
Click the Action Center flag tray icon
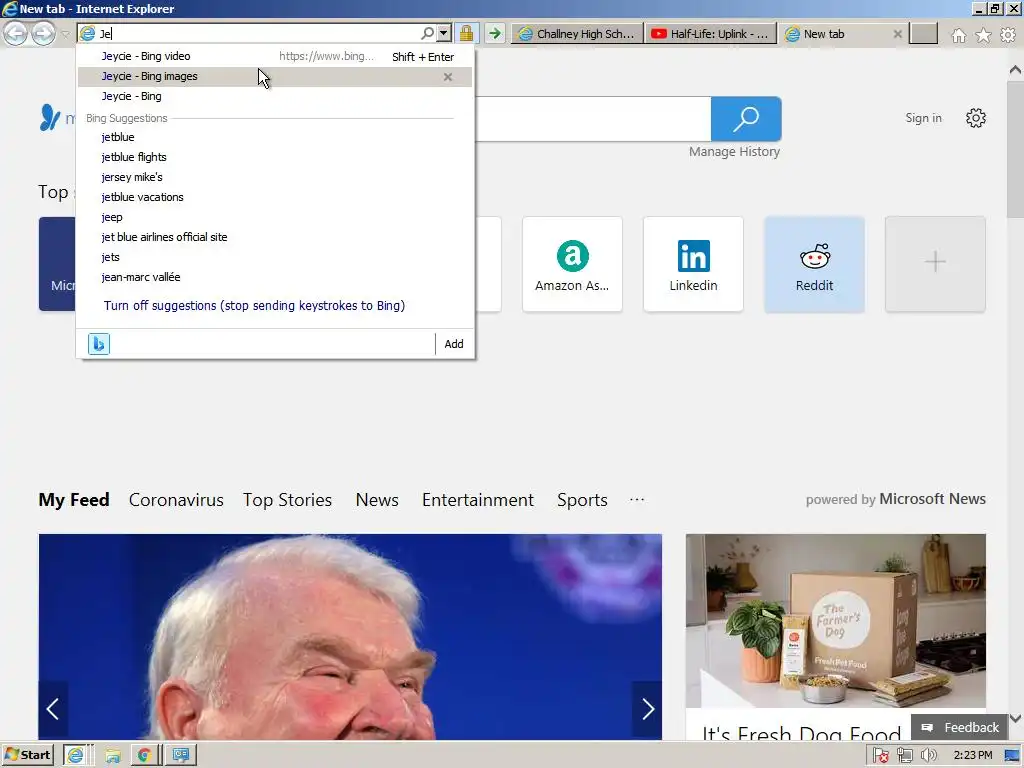tap(880, 756)
